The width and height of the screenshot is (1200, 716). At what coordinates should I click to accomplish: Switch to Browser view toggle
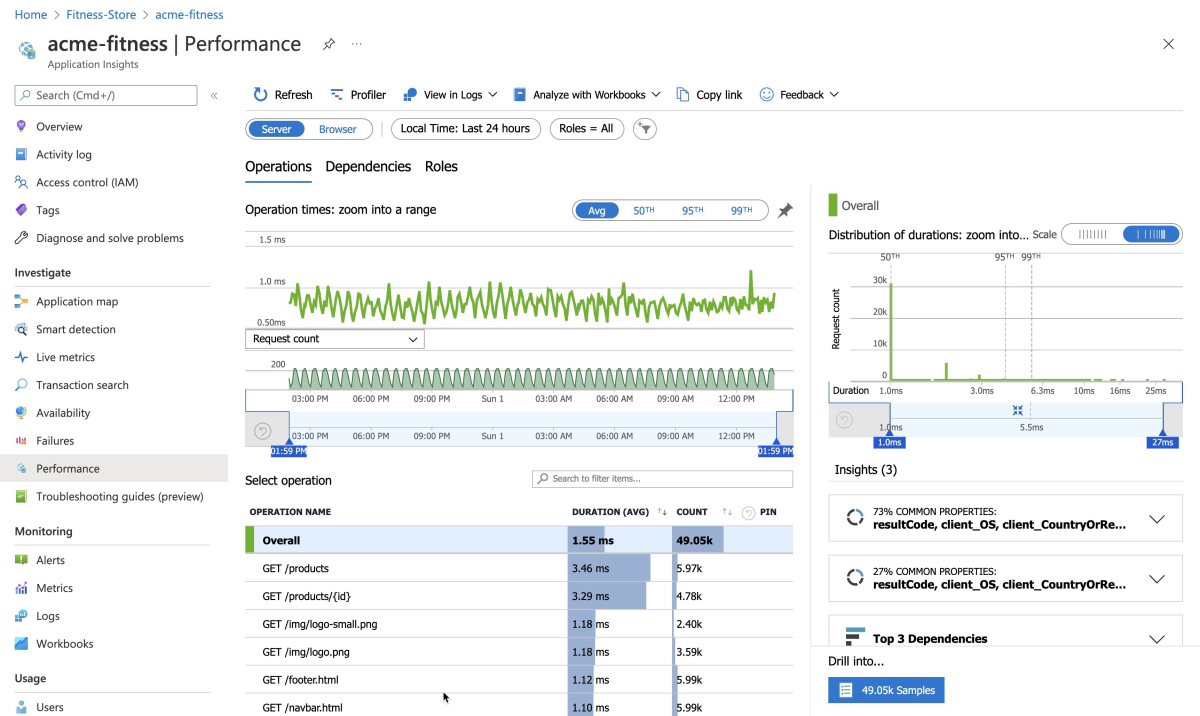point(338,129)
